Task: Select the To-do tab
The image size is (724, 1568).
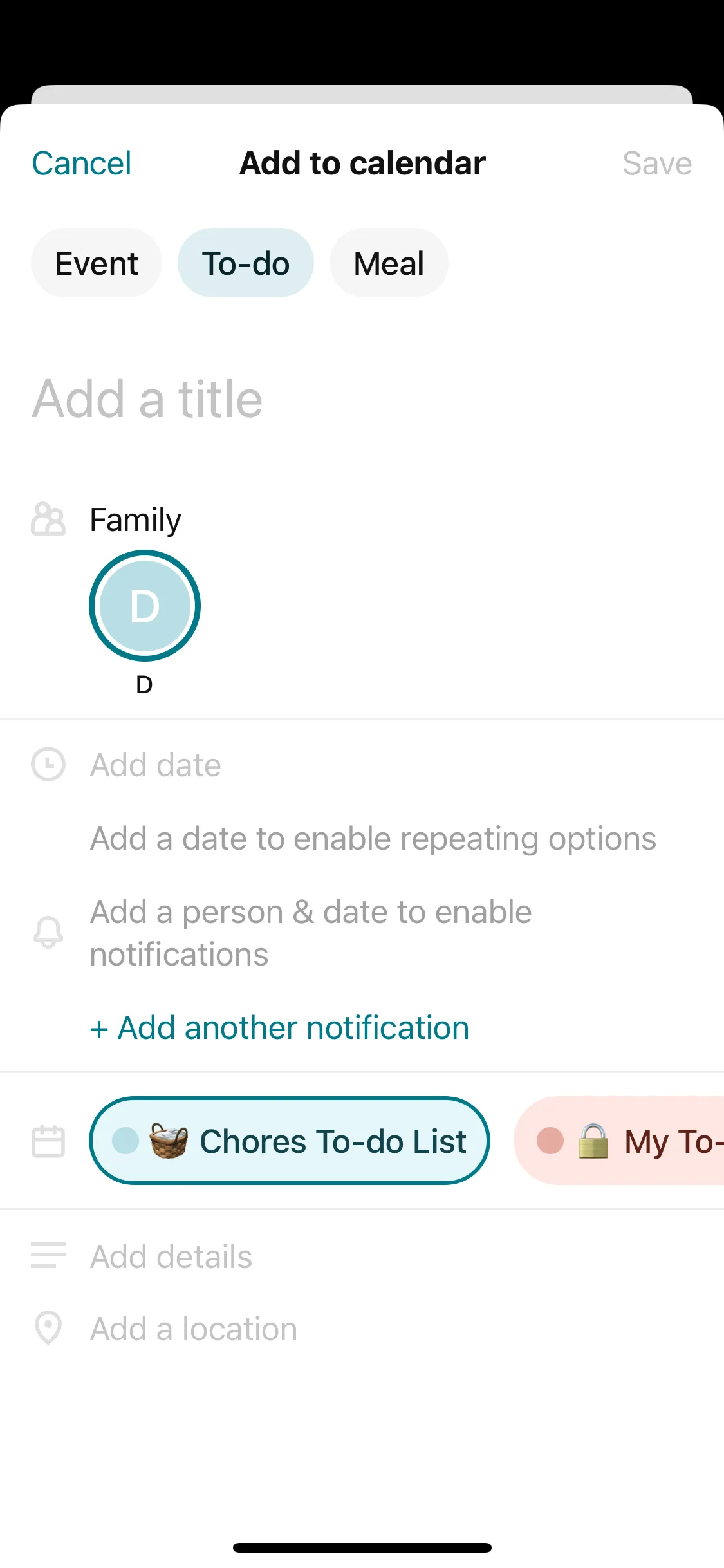Action: click(x=246, y=263)
